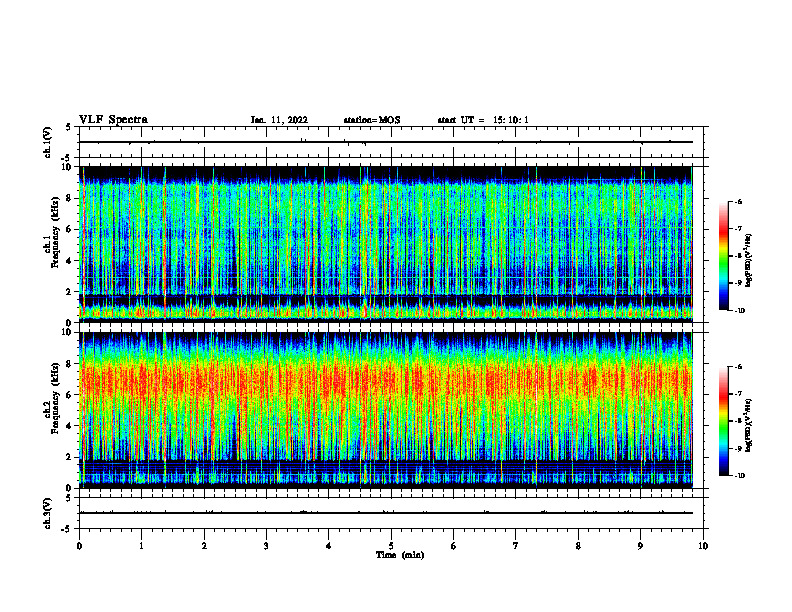This screenshot has height=612, width=792.
Task: Click the ch.3 voltage waveform trace
Action: coord(386,513)
